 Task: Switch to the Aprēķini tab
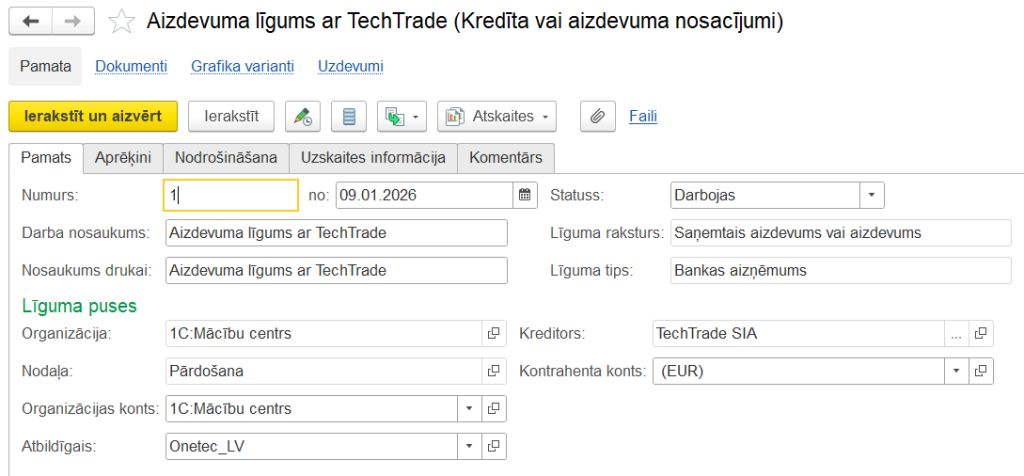click(x=123, y=158)
